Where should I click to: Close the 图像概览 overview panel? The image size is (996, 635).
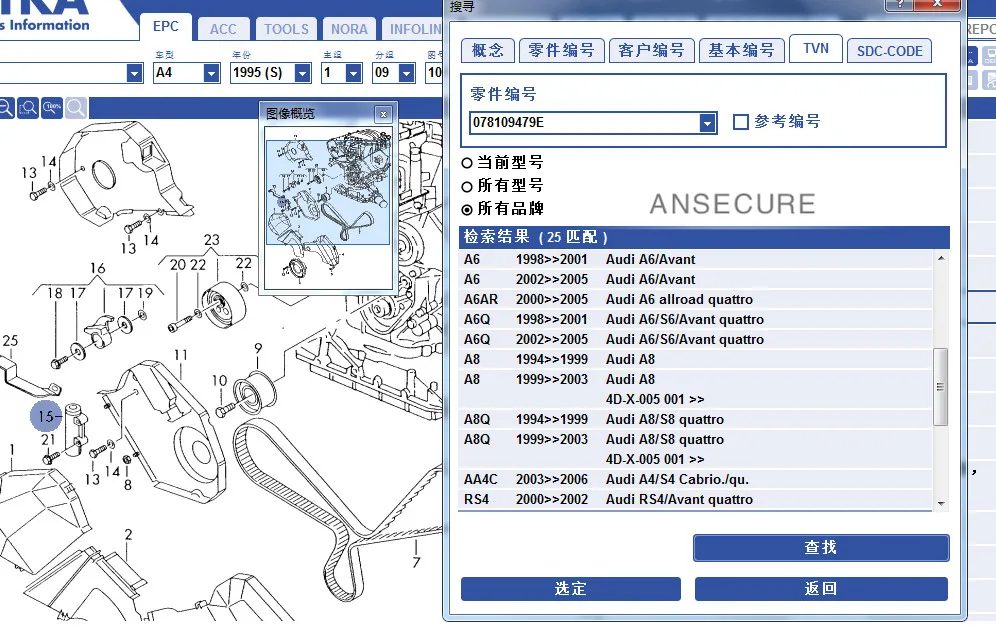383,114
